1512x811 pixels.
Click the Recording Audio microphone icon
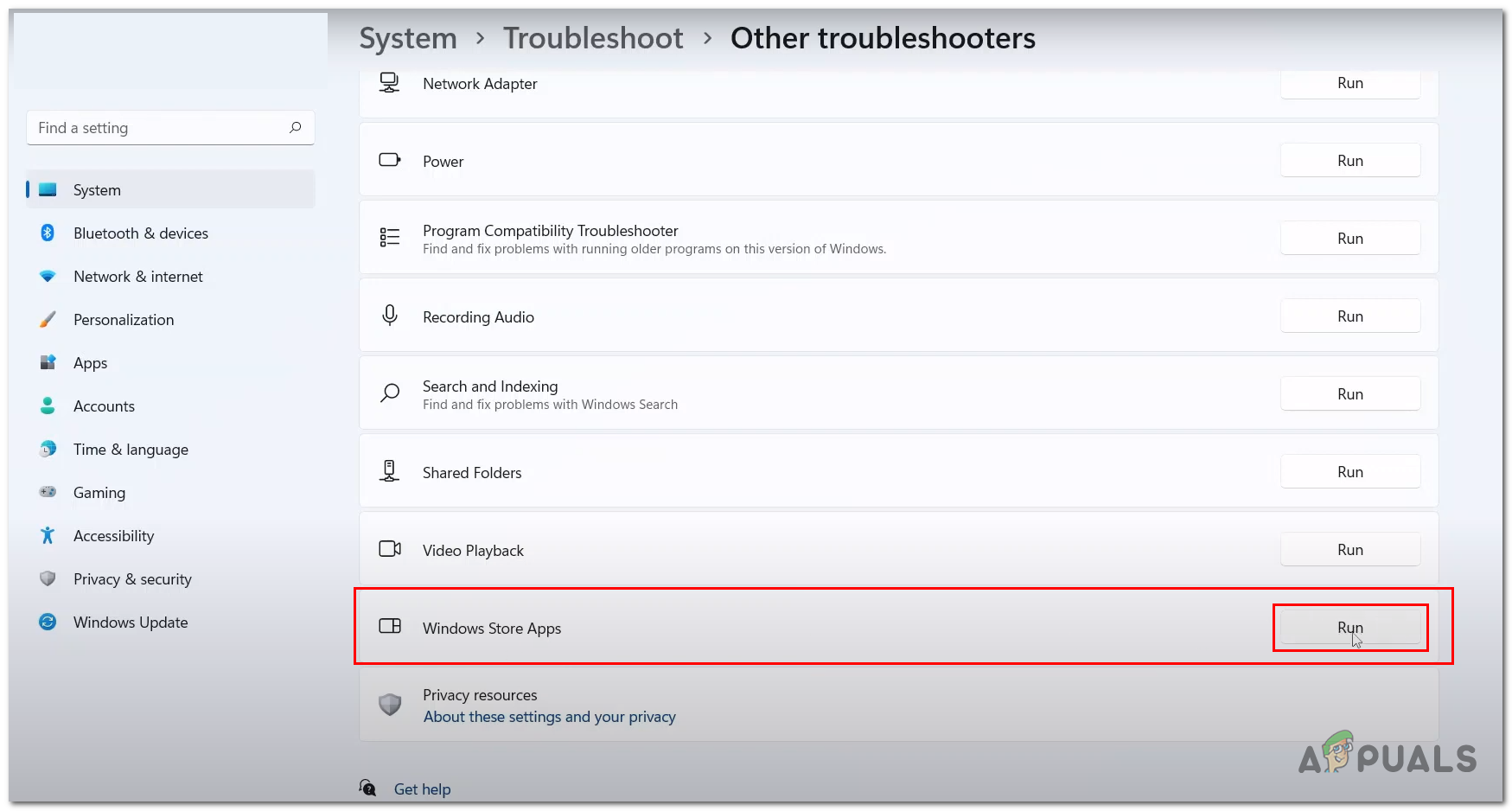390,316
